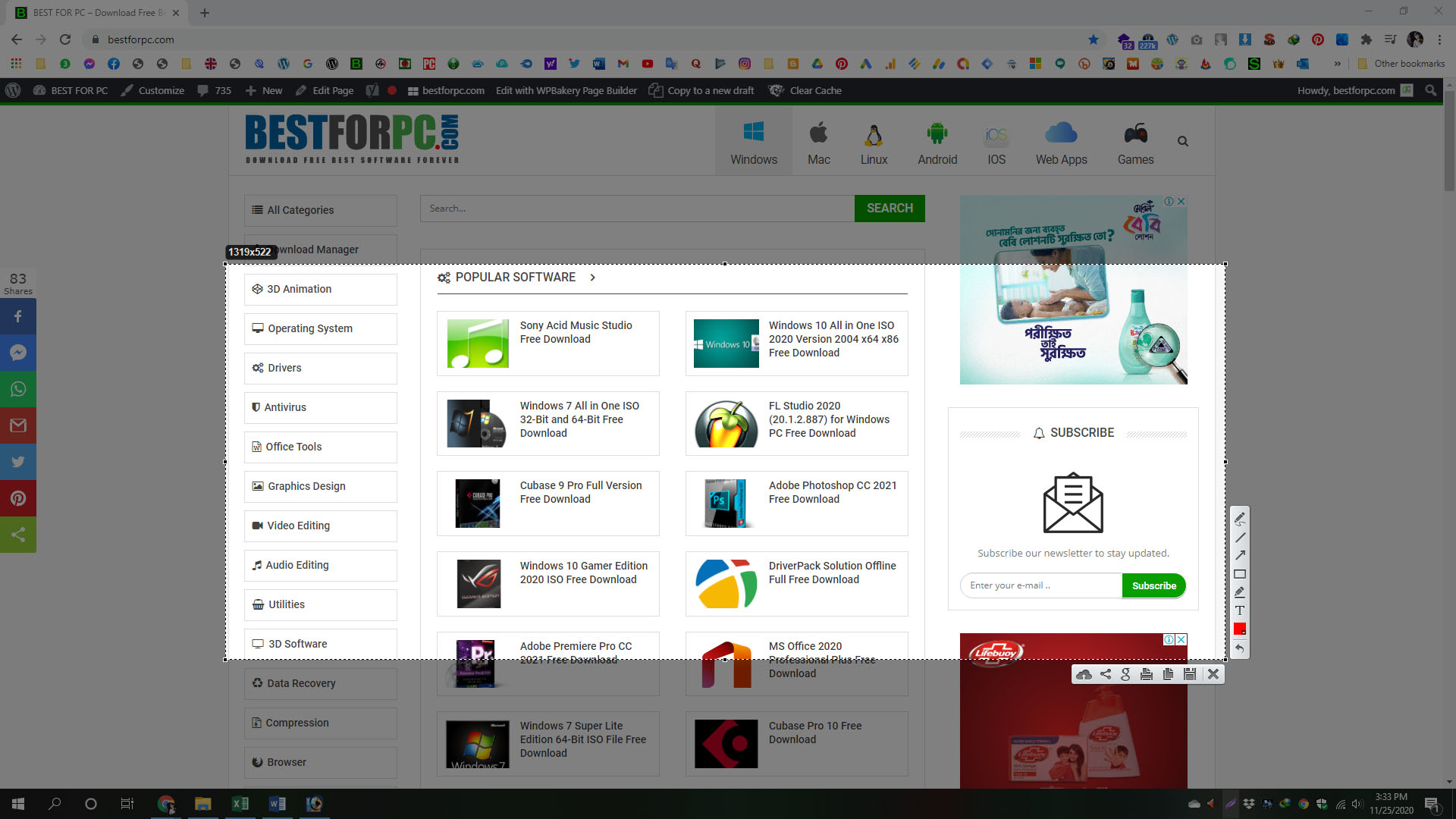
Task: Open DriverPack Solution thumbnail
Action: click(726, 584)
